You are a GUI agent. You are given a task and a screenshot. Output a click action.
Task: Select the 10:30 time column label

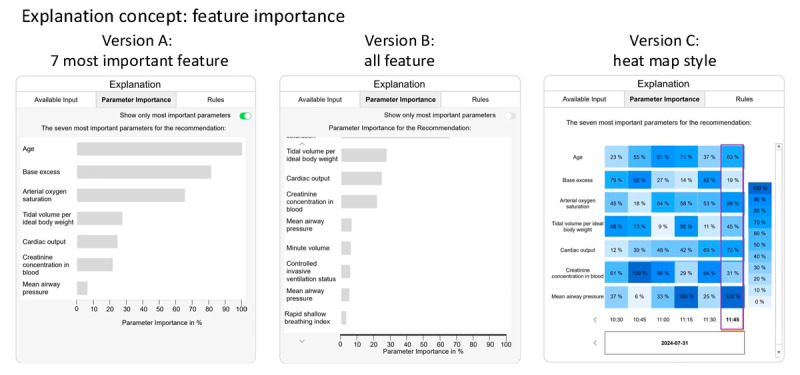click(617, 320)
